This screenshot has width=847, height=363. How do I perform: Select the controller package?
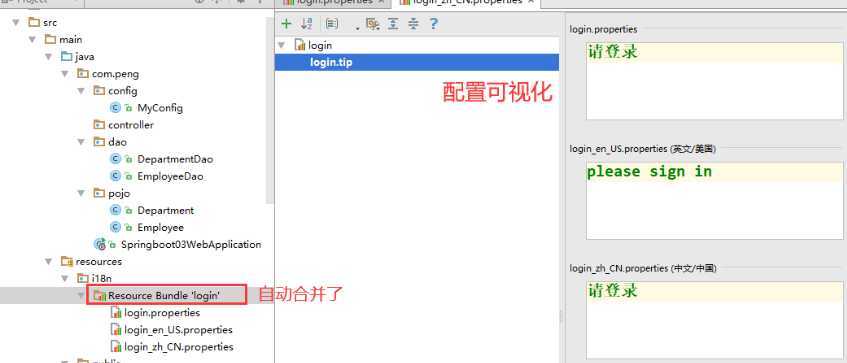(131, 125)
